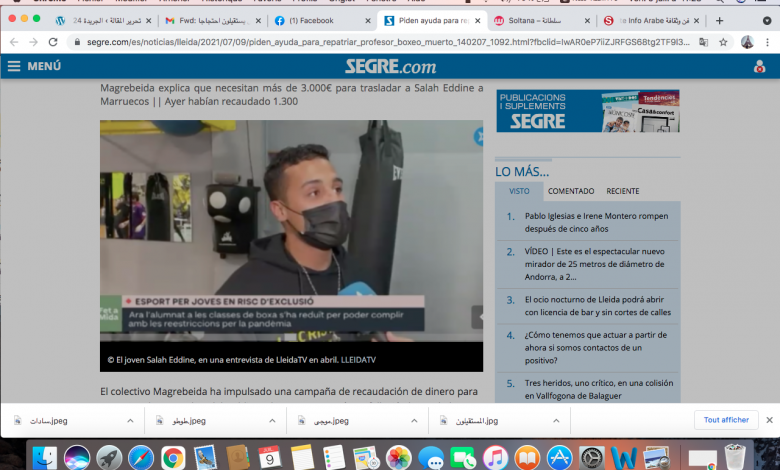
Task: Click the address bar URL field
Action: click(380, 42)
